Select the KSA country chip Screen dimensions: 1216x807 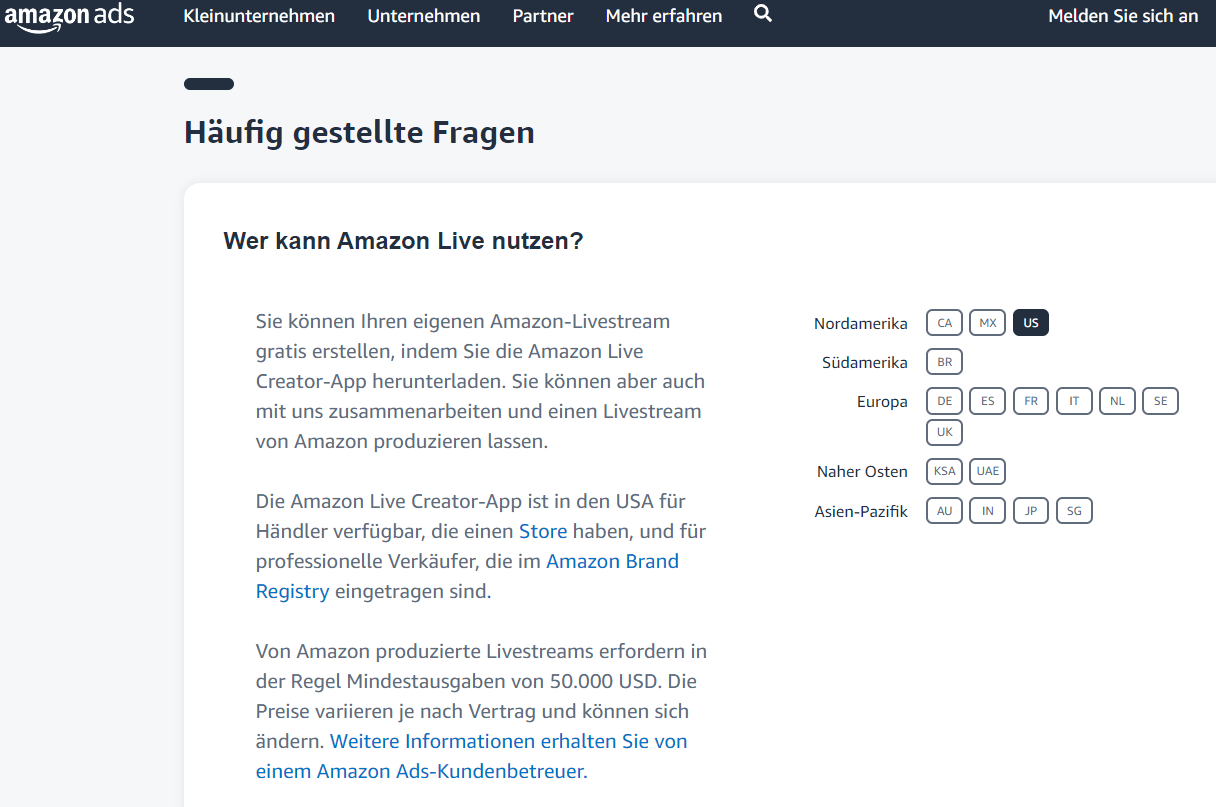(944, 471)
